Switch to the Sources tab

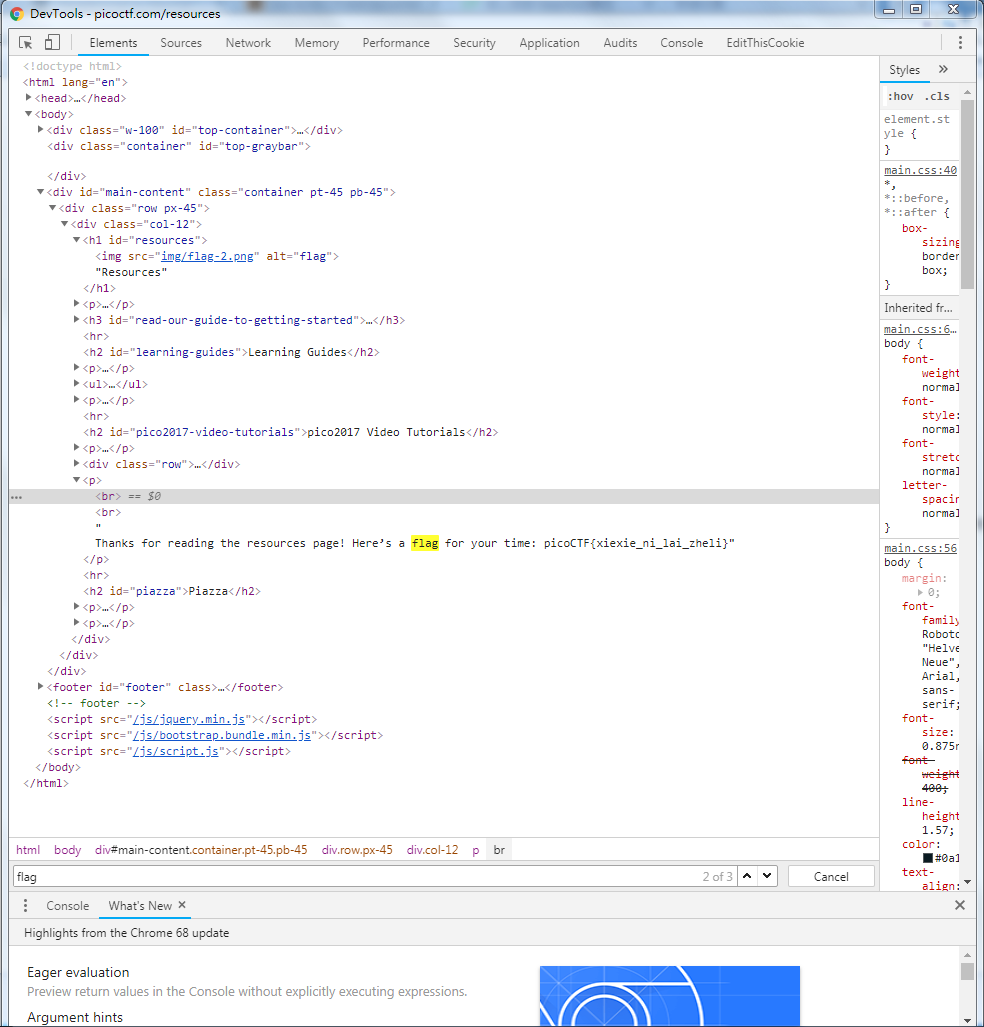[181, 43]
